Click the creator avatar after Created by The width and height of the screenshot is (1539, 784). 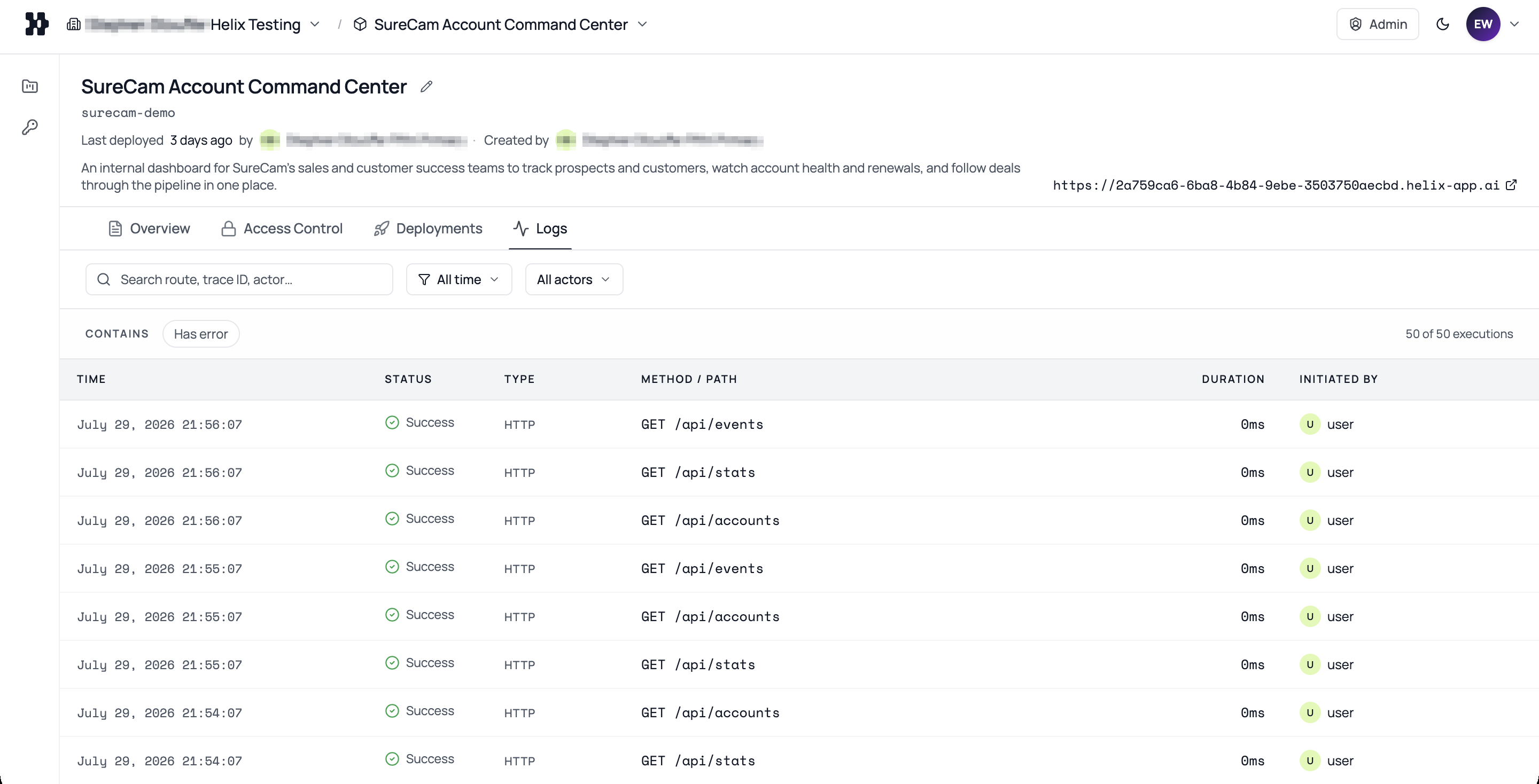pos(566,140)
